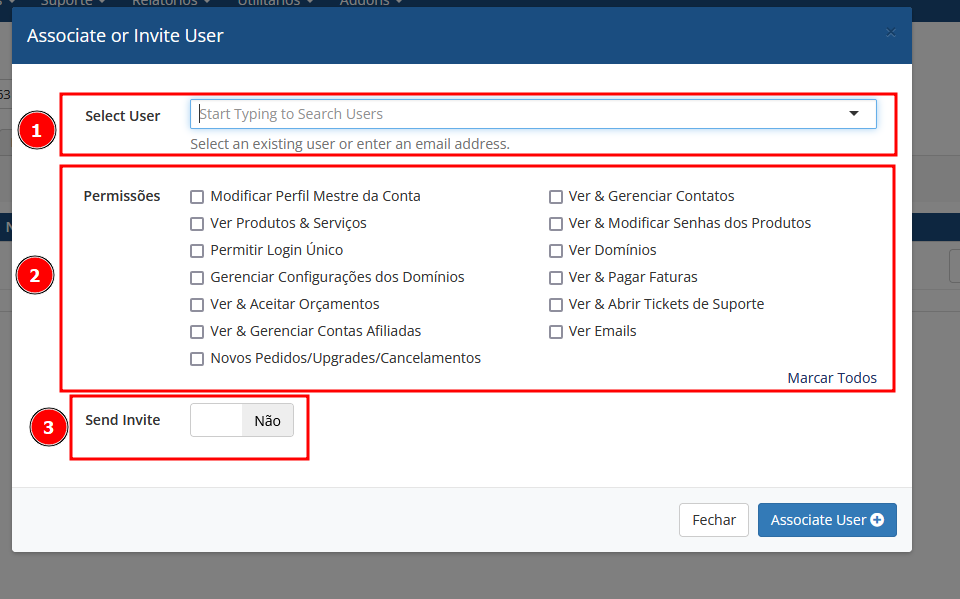Screen dimensions: 960x599
Task: Click the Marcar Todos link
Action: click(x=831, y=378)
